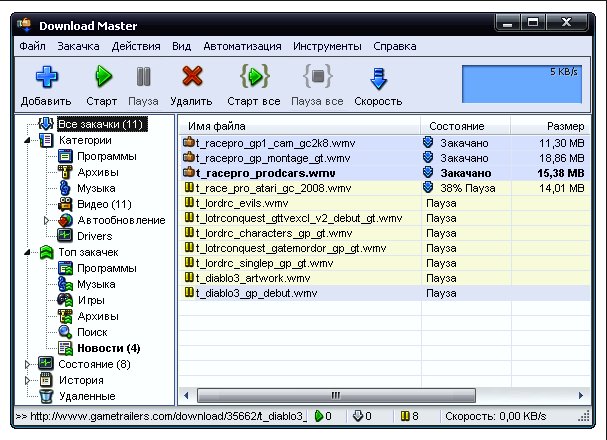The image size is (607, 440).
Task: Delete download using red Удалить cross
Action: [x=192, y=76]
